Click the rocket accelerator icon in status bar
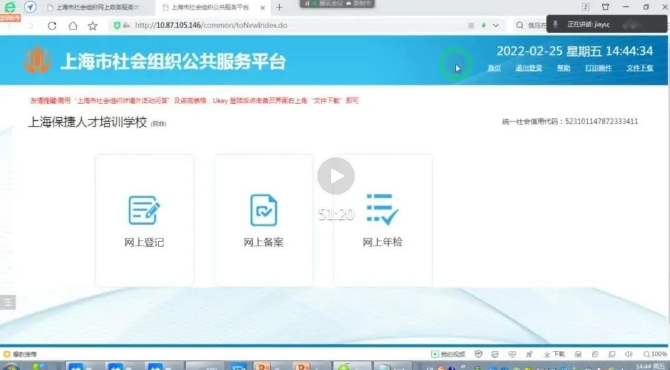670x370 pixels. 529,354
